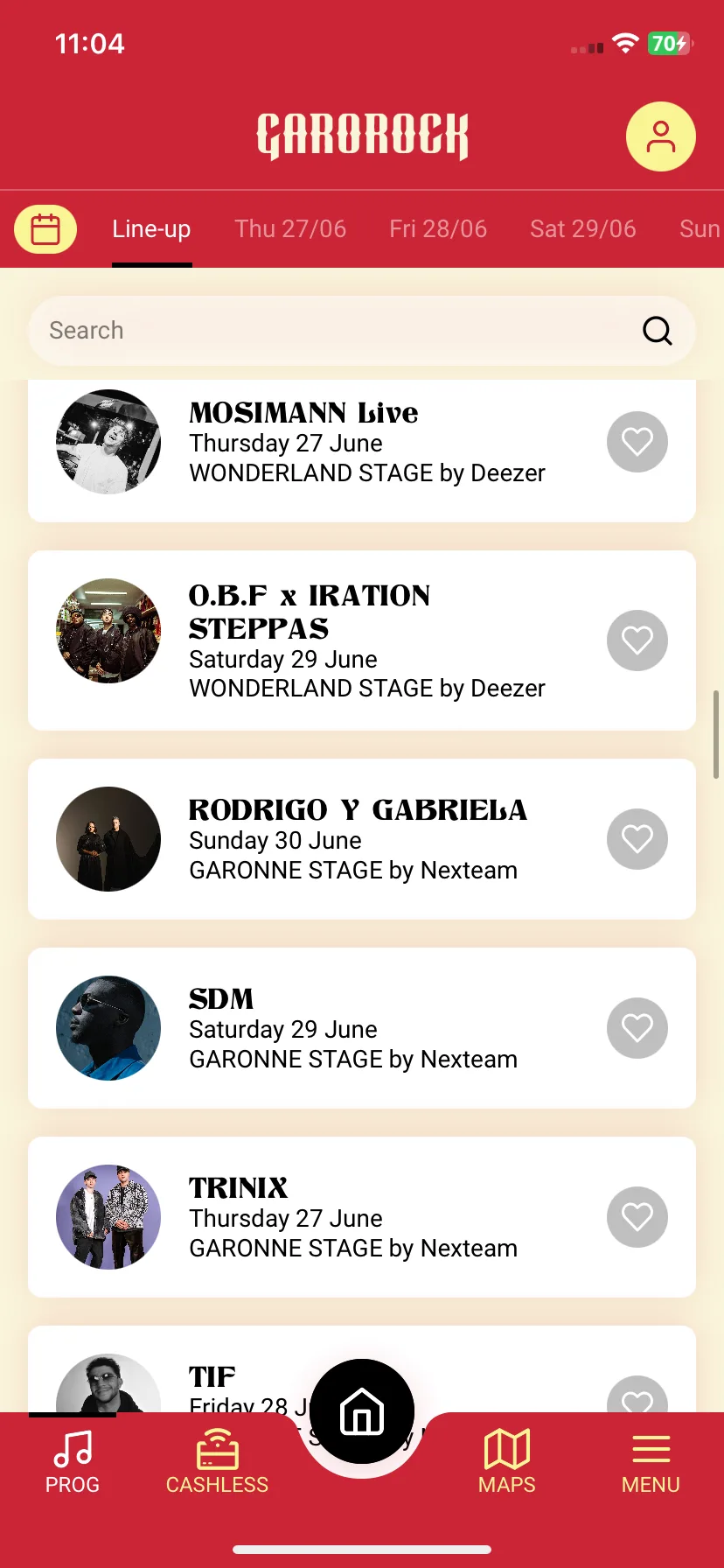
Task: Favorite O.B.F x IRATION STEPPAS
Action: [637, 640]
